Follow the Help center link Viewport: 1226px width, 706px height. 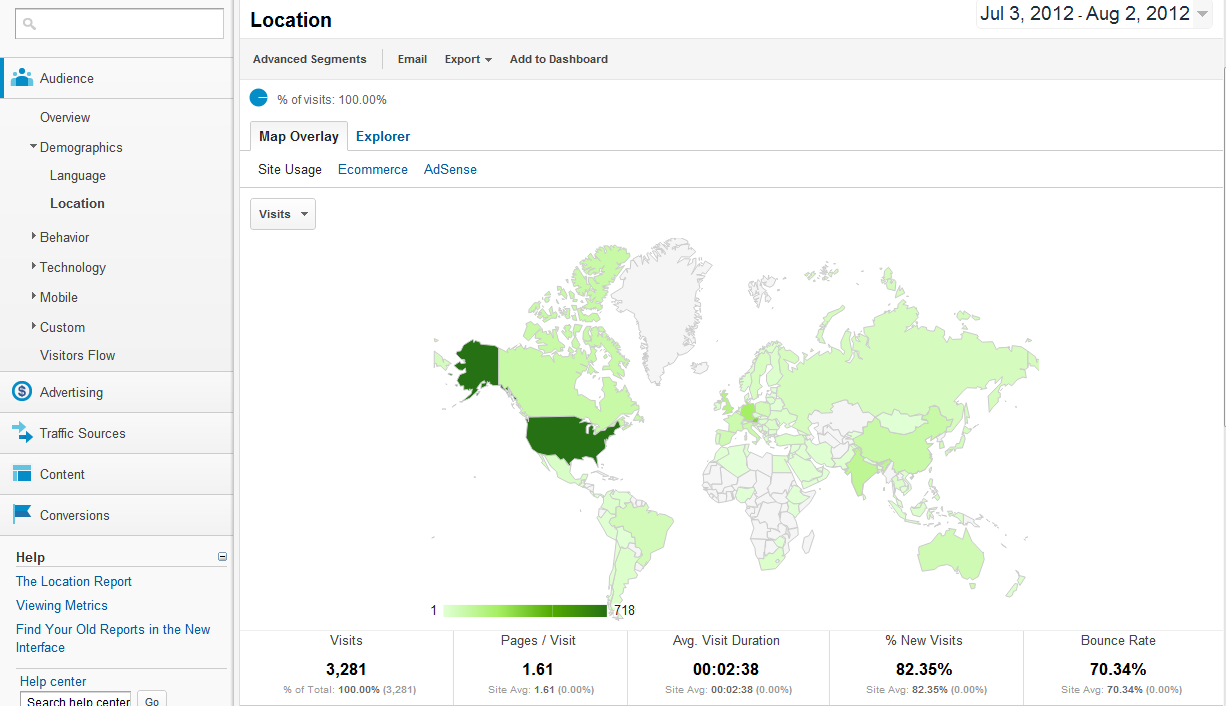click(53, 682)
